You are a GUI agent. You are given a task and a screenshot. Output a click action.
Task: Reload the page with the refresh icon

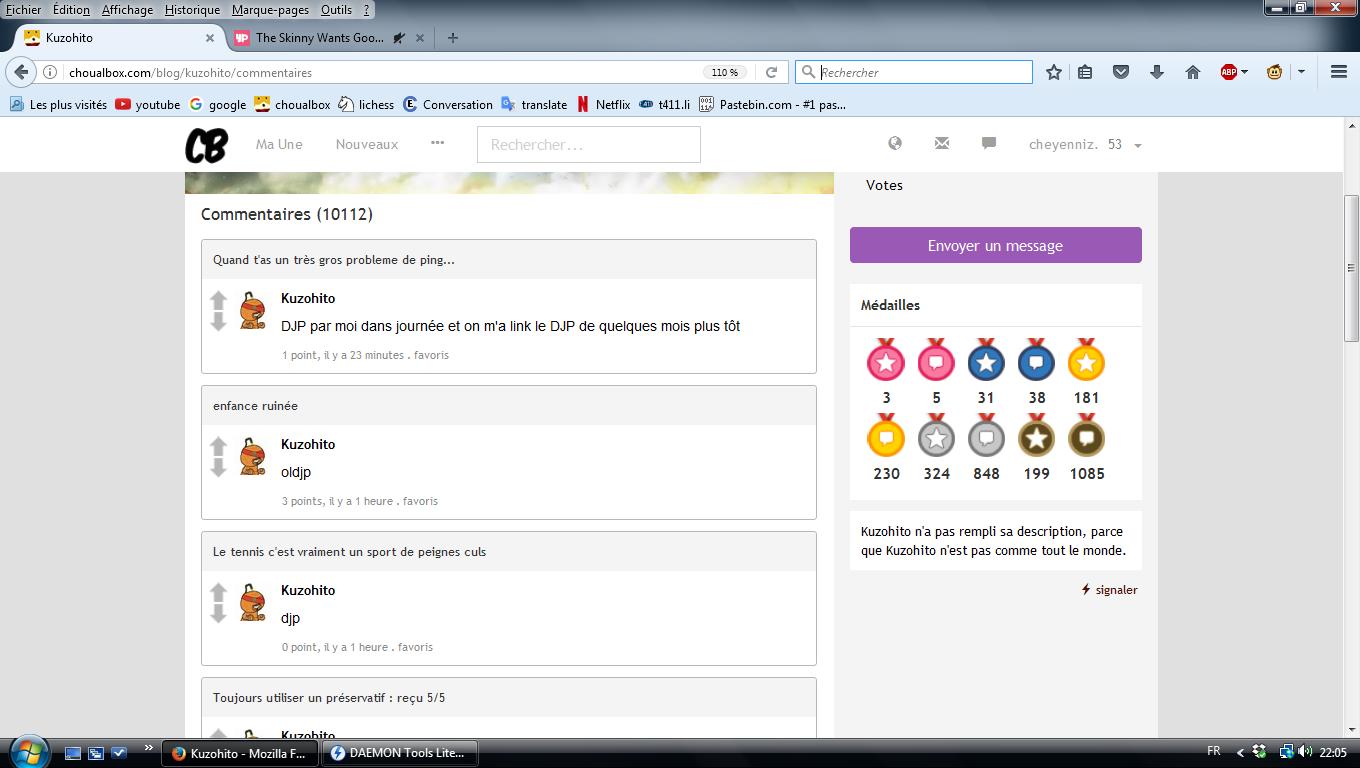[x=771, y=72]
